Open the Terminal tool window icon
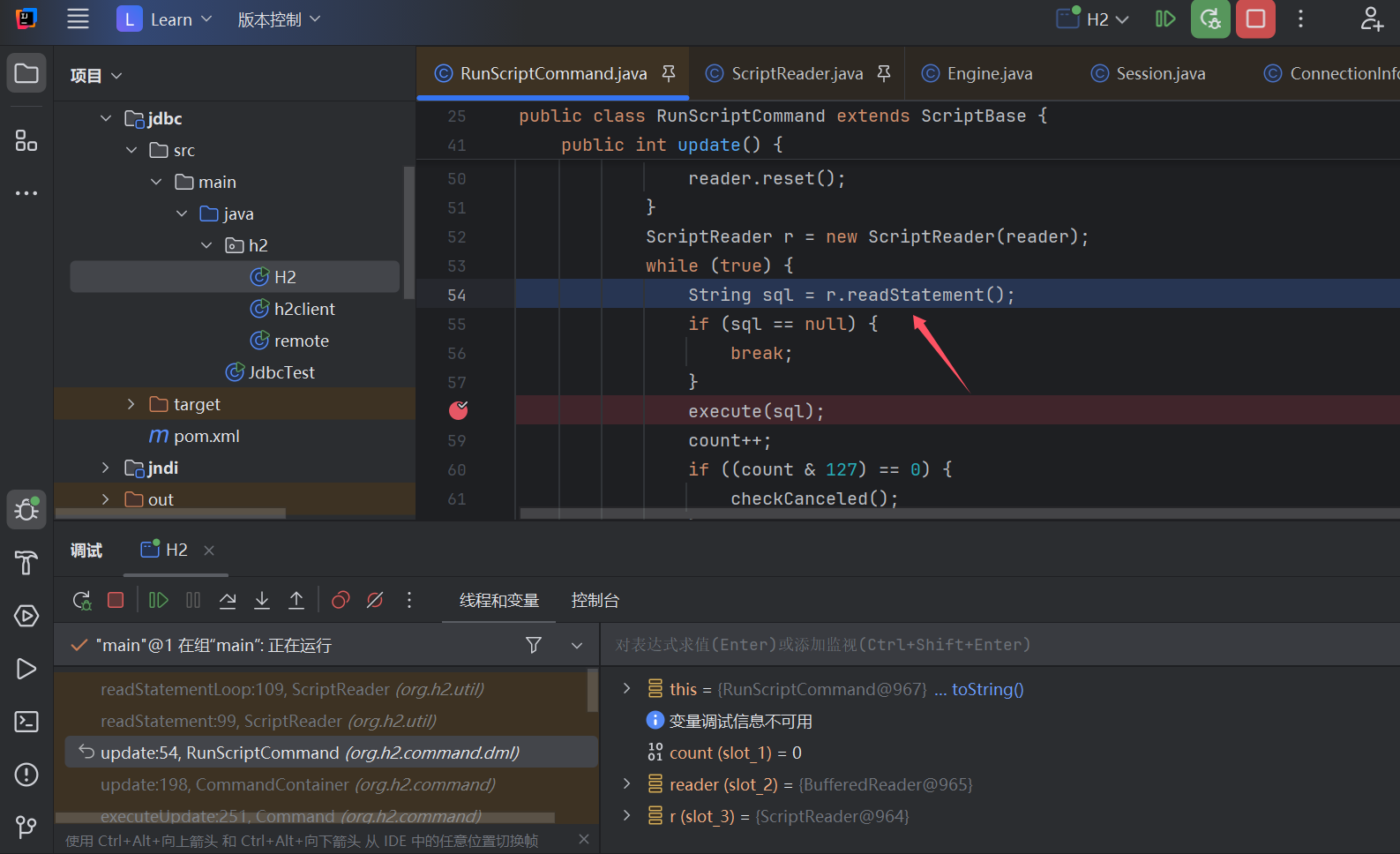Image resolution: width=1400 pixels, height=854 pixels. (26, 722)
